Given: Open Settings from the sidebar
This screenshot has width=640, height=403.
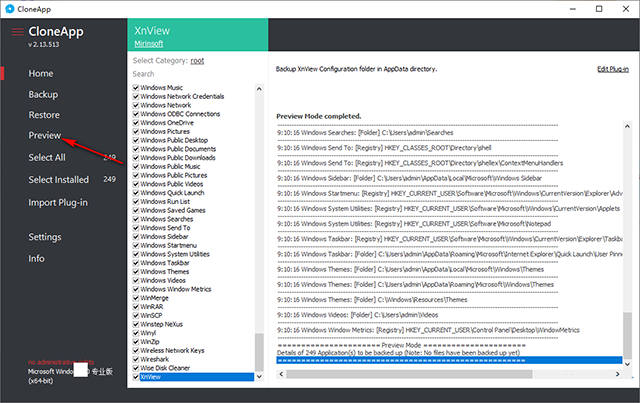Looking at the screenshot, I should 46,237.
